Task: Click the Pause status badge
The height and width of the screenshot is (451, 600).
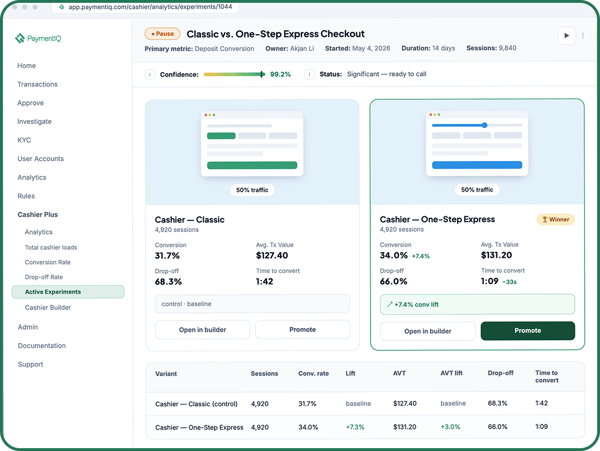Action: pyautogui.click(x=163, y=34)
